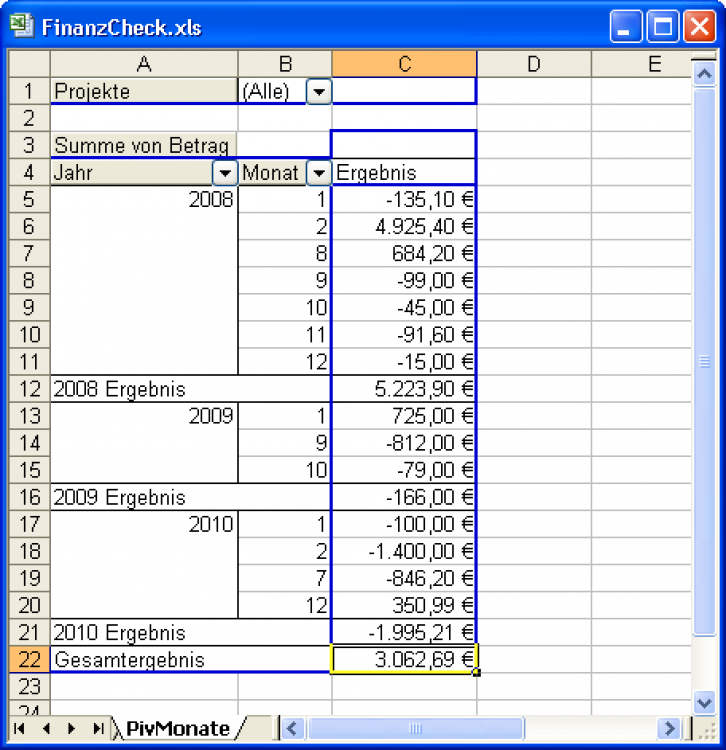The image size is (726, 750).
Task: Click horizontal scrollbar left arrow
Action: tap(292, 728)
